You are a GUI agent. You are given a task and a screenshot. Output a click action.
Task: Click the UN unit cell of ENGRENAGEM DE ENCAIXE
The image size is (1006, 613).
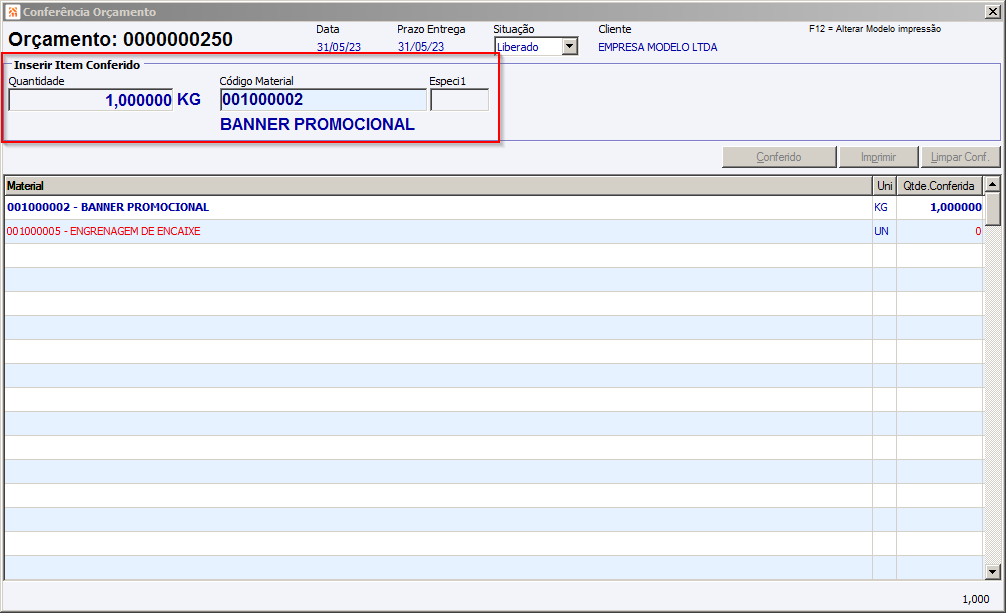[884, 231]
